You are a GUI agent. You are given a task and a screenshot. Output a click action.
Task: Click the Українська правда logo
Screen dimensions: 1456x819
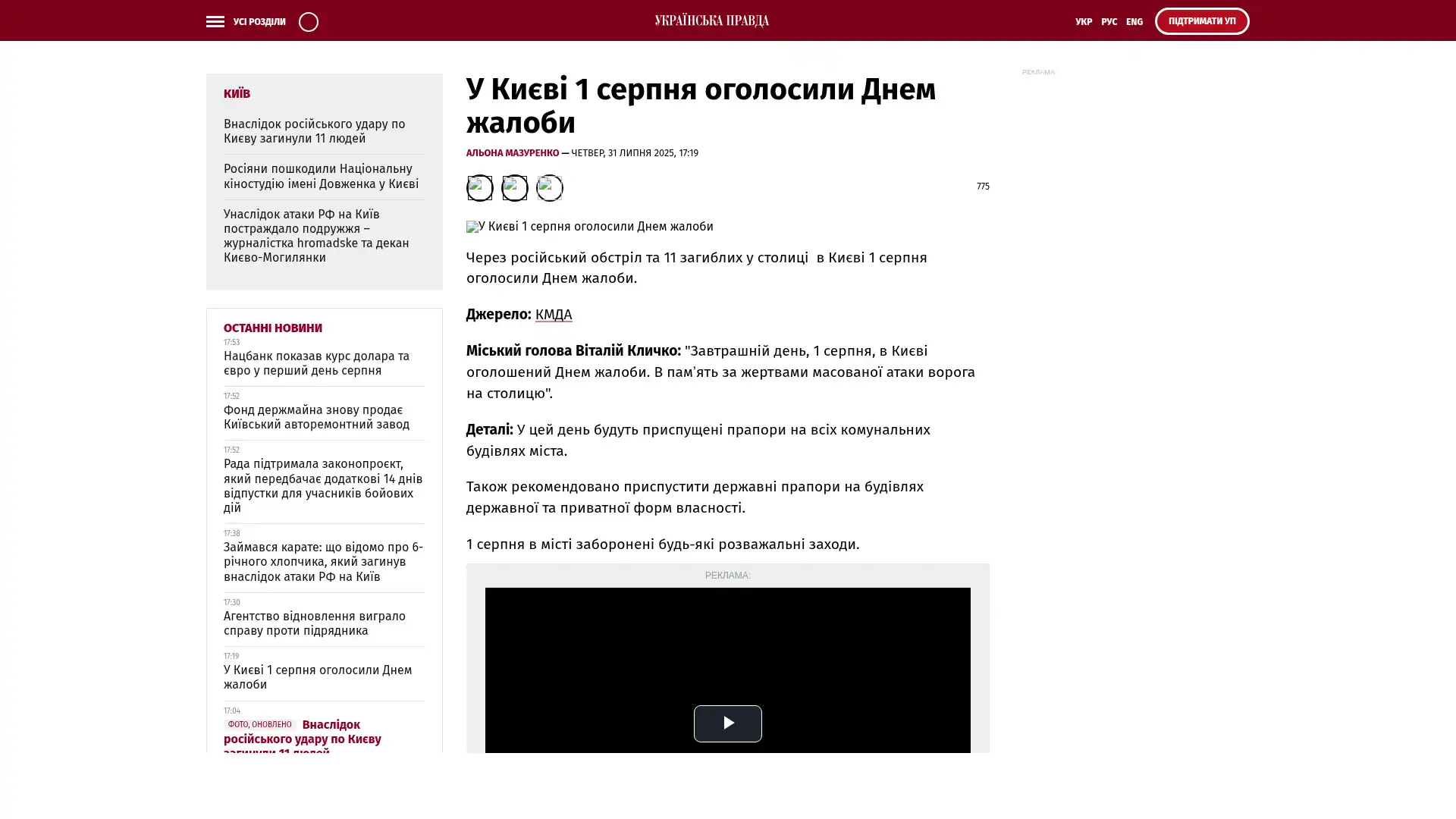click(711, 20)
